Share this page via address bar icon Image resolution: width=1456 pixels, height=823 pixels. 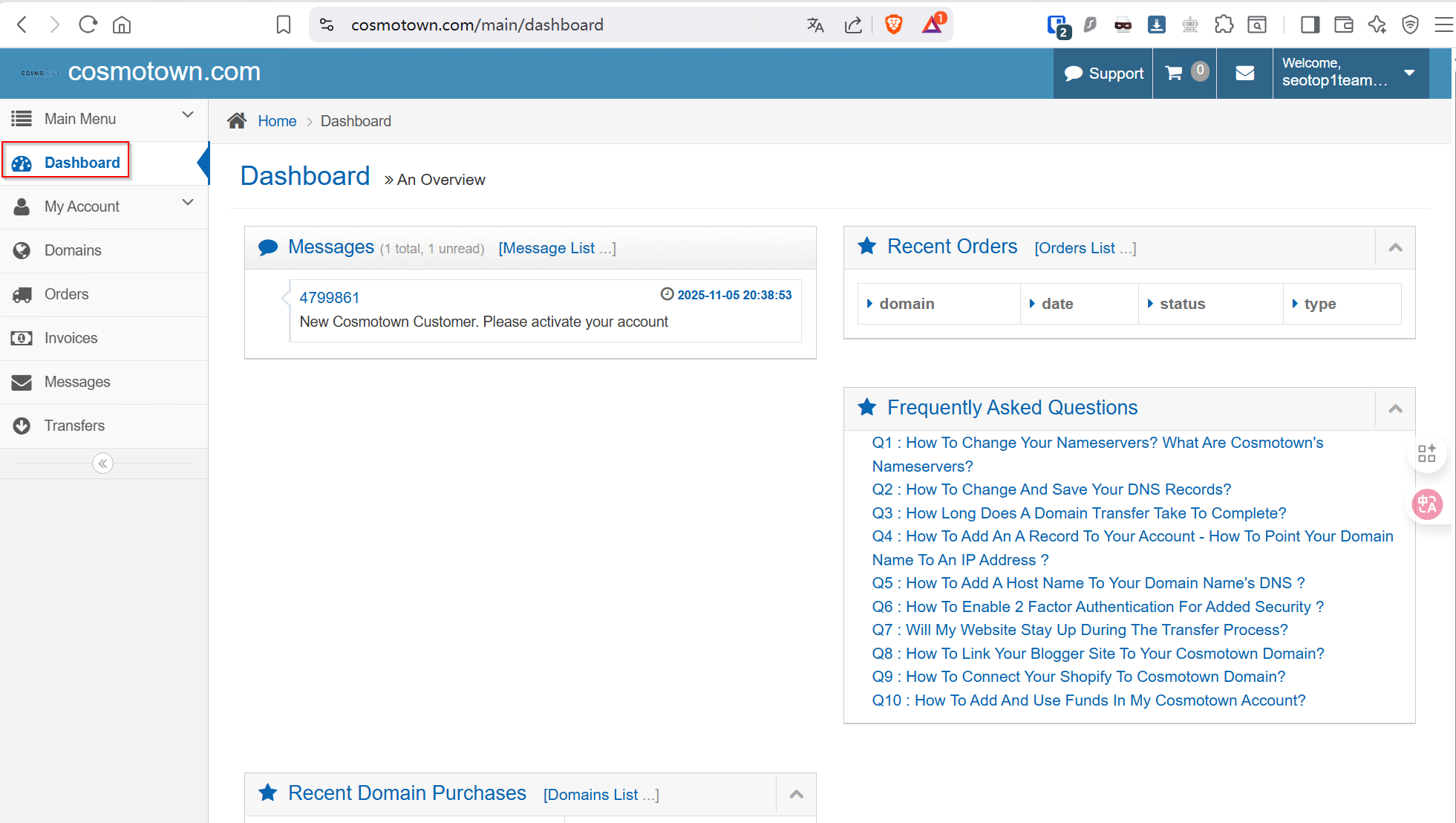(x=854, y=25)
